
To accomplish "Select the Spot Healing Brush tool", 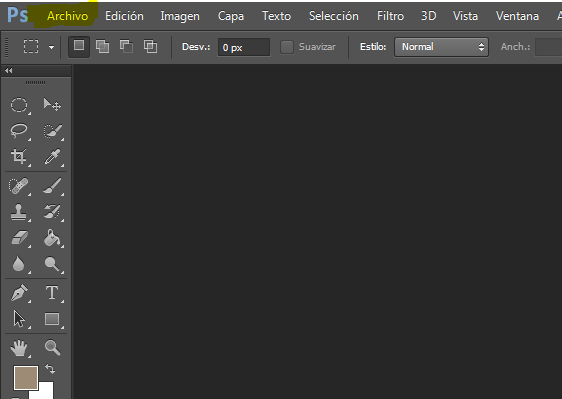I will pos(19,186).
